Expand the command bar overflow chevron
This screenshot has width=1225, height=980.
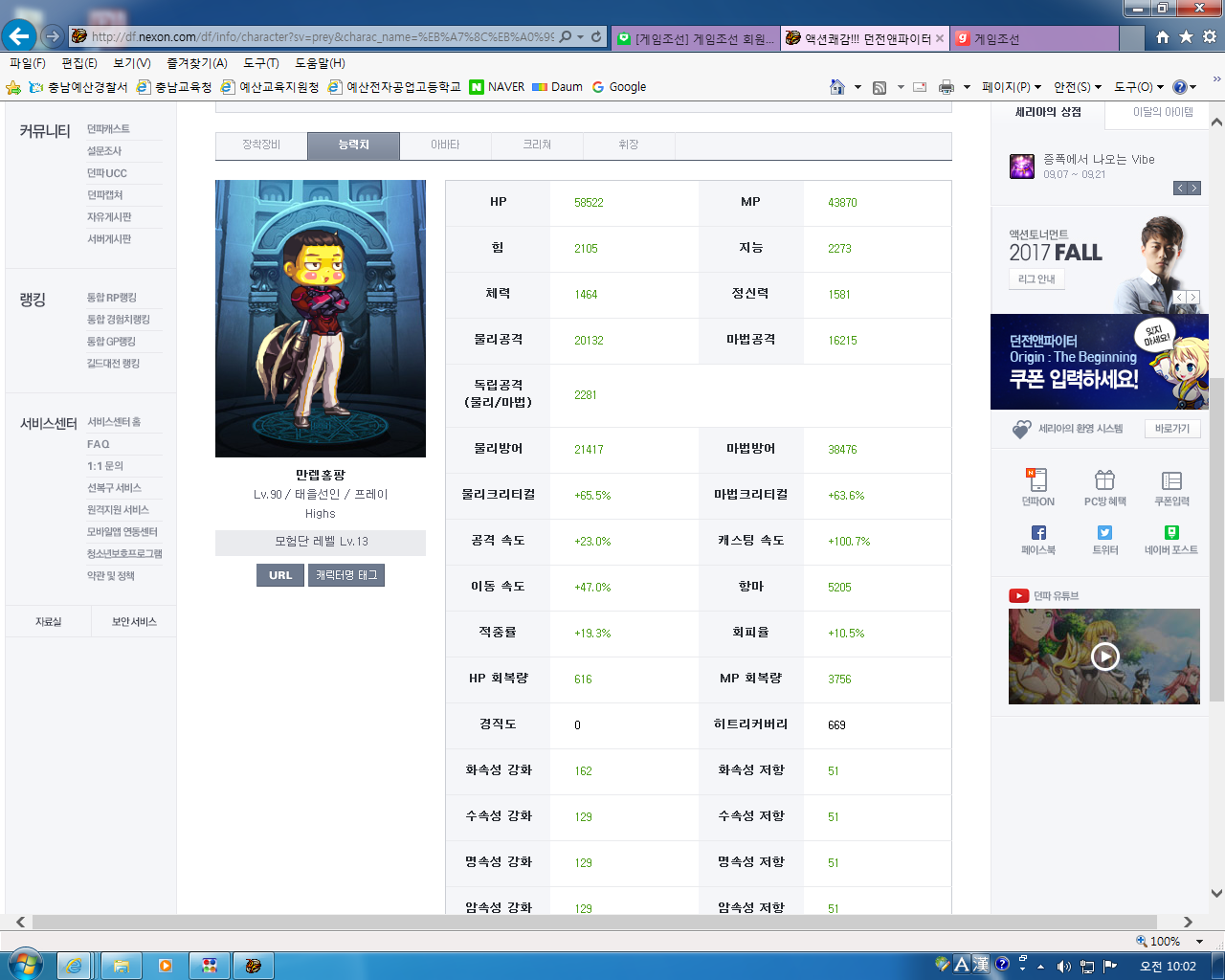coord(1217,79)
